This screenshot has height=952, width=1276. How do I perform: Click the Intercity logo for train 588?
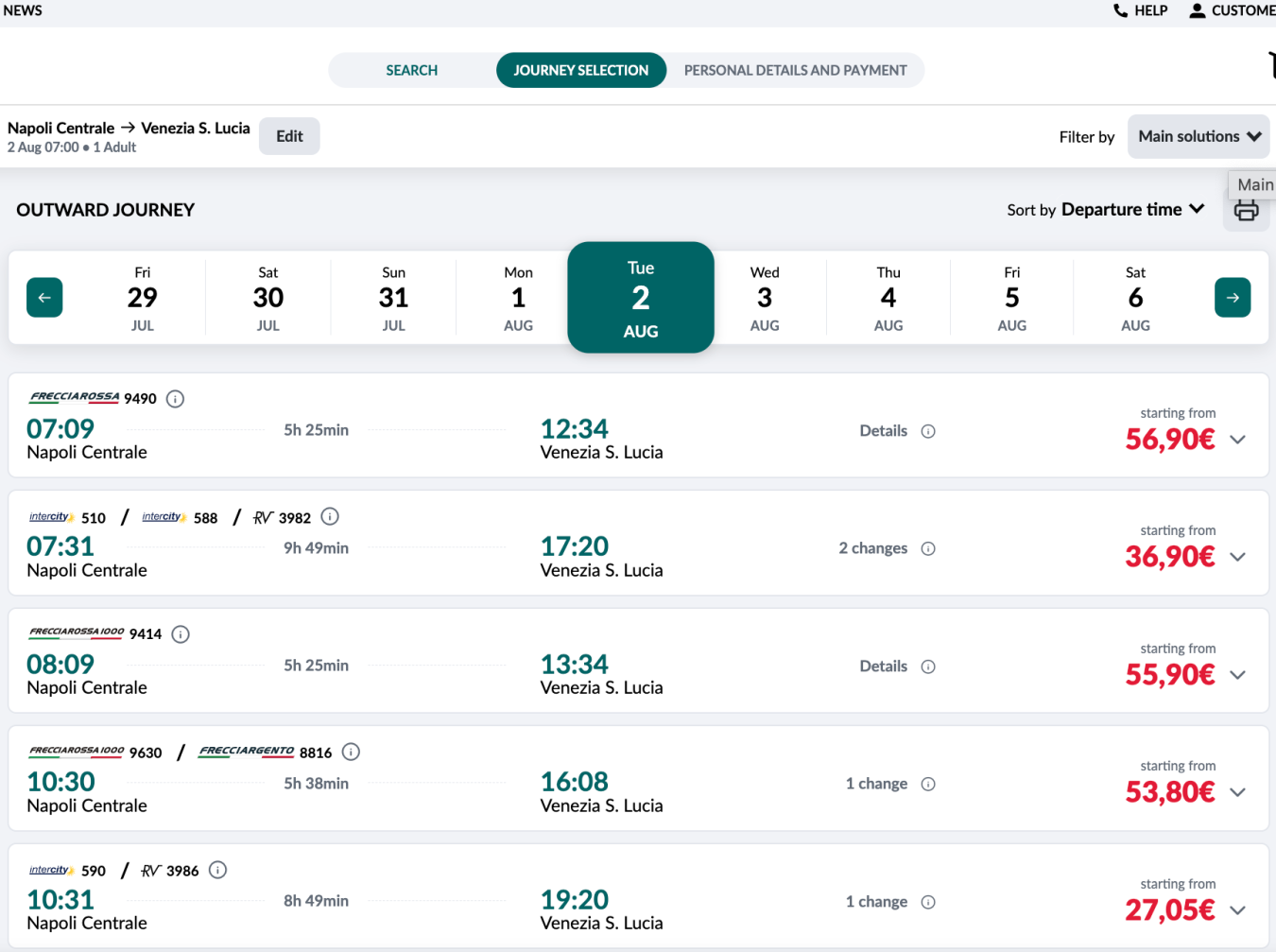tap(164, 517)
